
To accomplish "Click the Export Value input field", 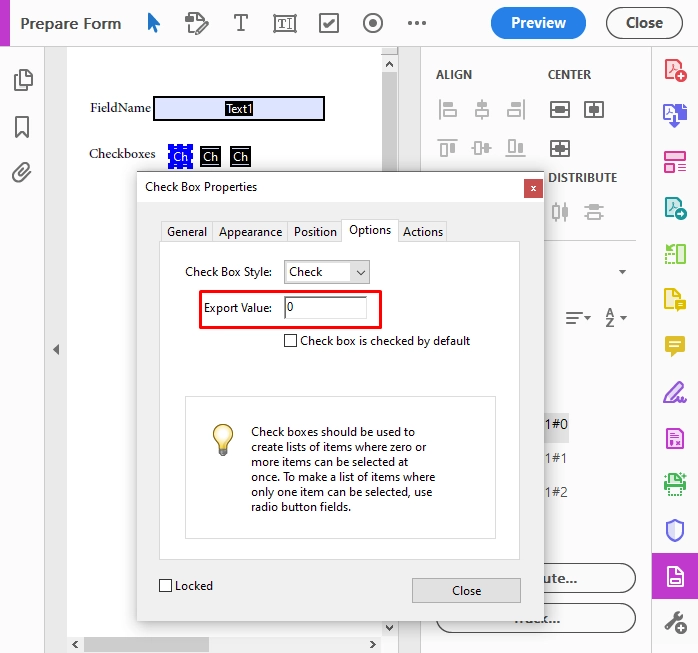I will pyautogui.click(x=325, y=308).
